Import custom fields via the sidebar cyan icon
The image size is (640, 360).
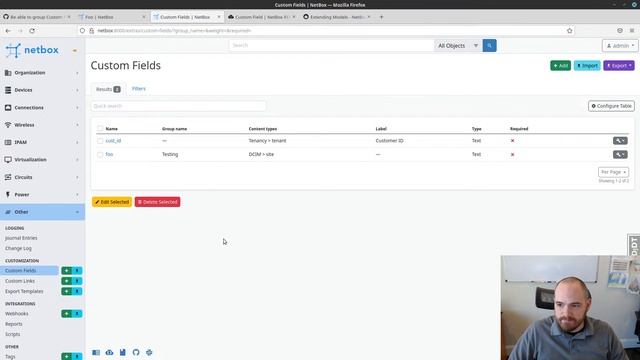click(x=77, y=271)
